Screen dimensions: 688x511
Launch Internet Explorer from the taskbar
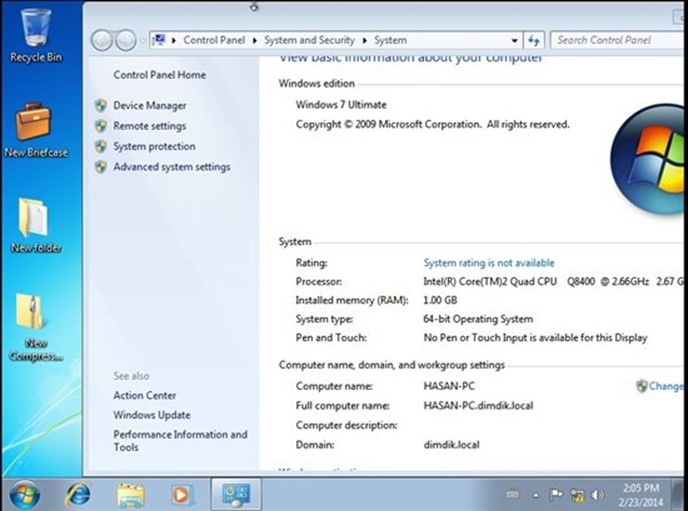pyautogui.click(x=78, y=495)
